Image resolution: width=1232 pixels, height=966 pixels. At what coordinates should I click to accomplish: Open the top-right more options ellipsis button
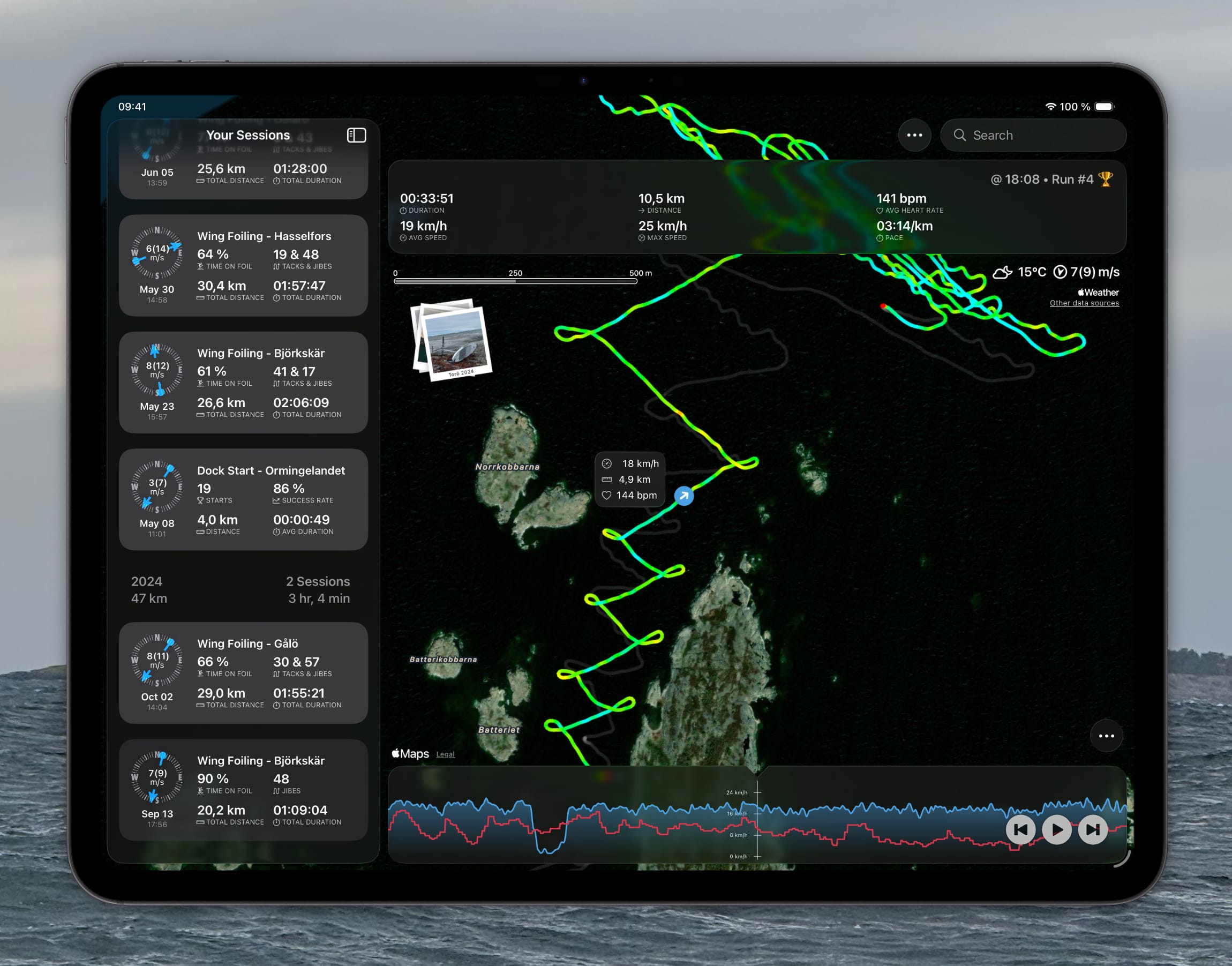point(914,135)
